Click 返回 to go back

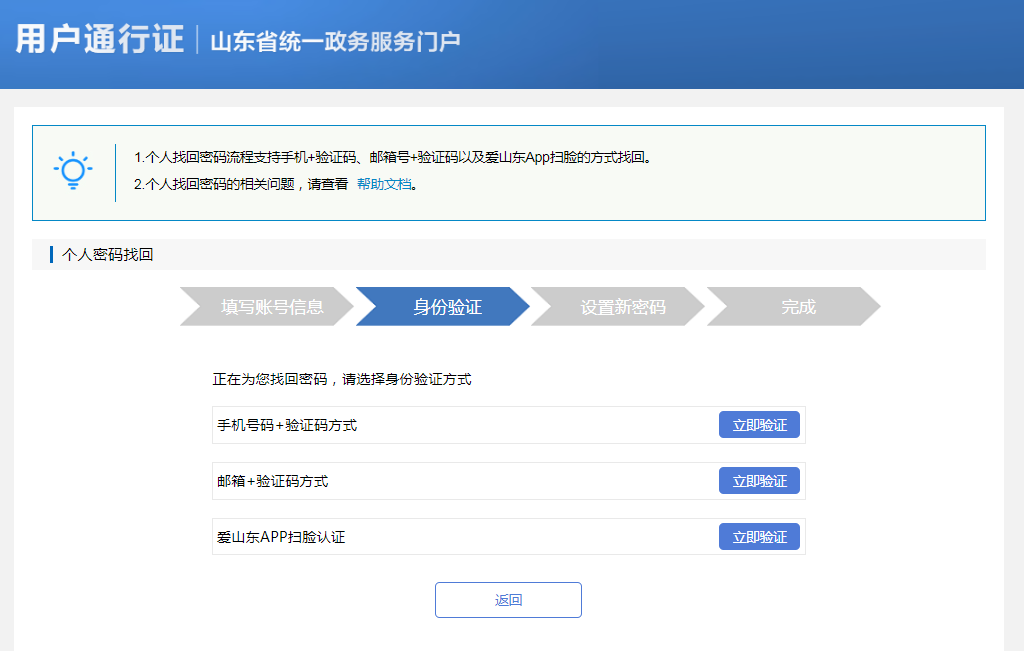coord(507,599)
